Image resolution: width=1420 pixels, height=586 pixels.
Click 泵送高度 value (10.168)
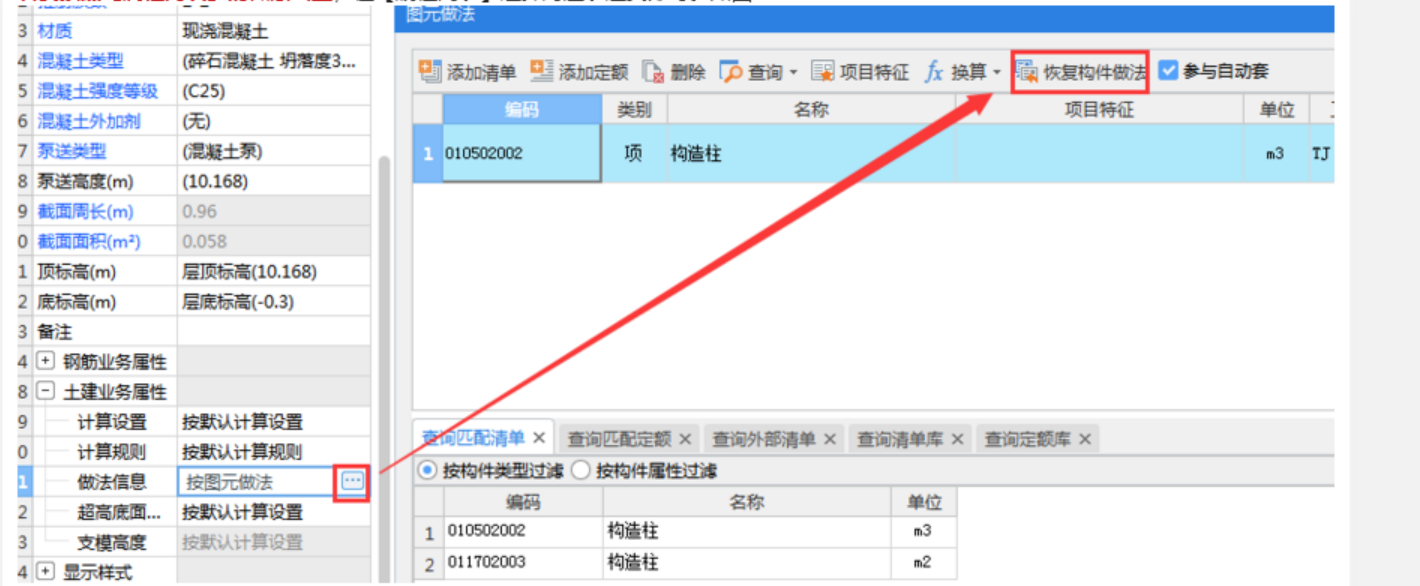point(215,182)
